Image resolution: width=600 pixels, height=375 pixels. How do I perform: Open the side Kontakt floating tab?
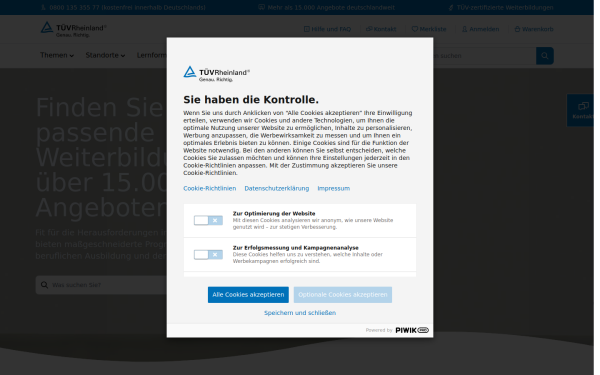(x=581, y=110)
